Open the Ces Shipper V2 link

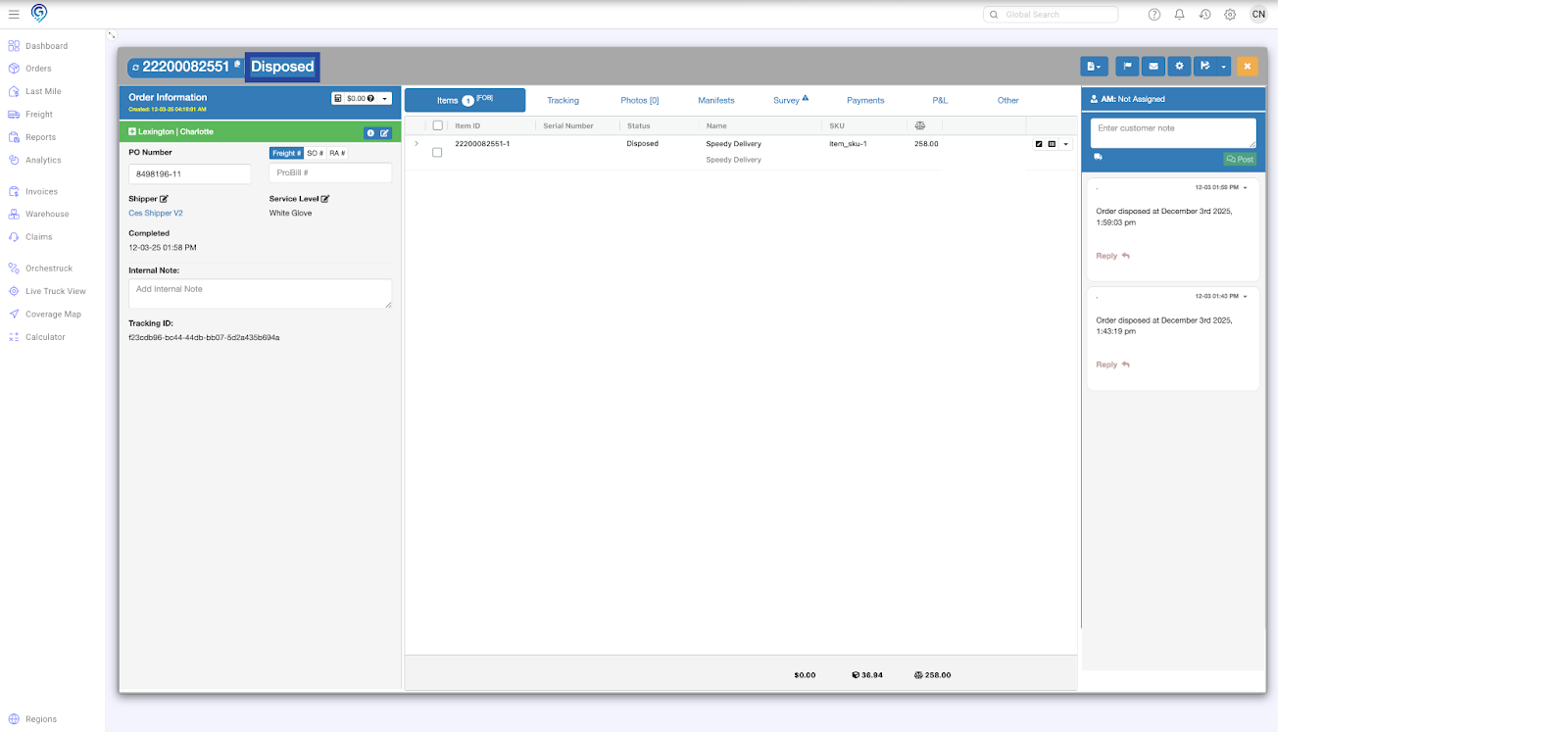(x=156, y=213)
